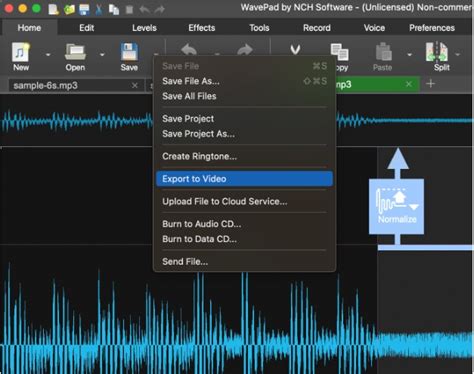Select Send File... at the menu bottom
474x374 pixels.
pos(244,262)
